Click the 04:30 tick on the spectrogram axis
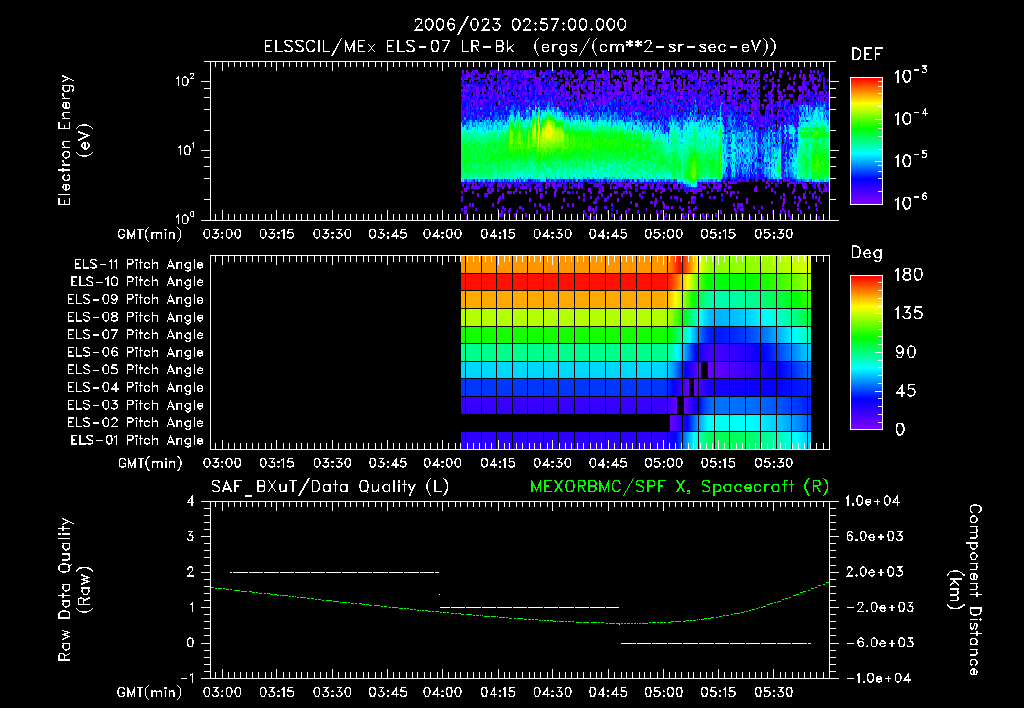 552,234
